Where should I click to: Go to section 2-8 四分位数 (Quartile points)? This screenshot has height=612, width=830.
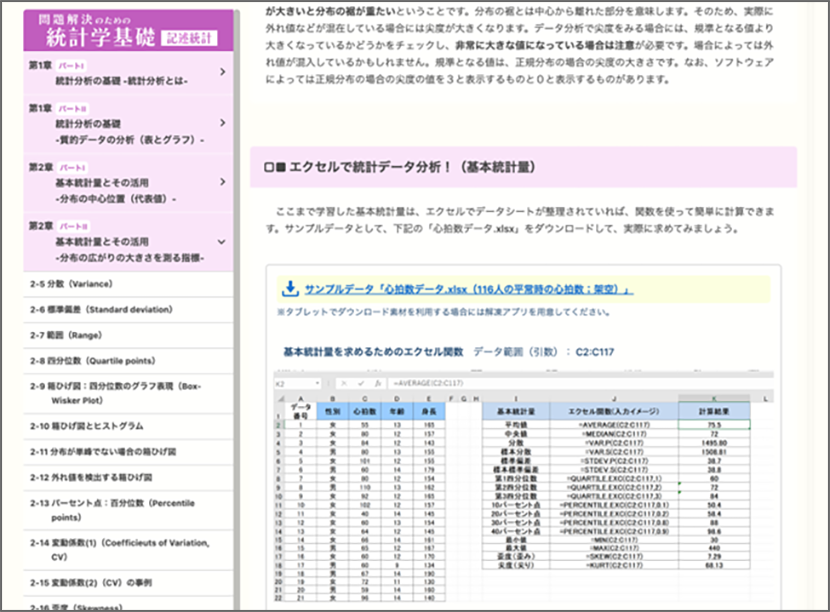[x=128, y=361]
